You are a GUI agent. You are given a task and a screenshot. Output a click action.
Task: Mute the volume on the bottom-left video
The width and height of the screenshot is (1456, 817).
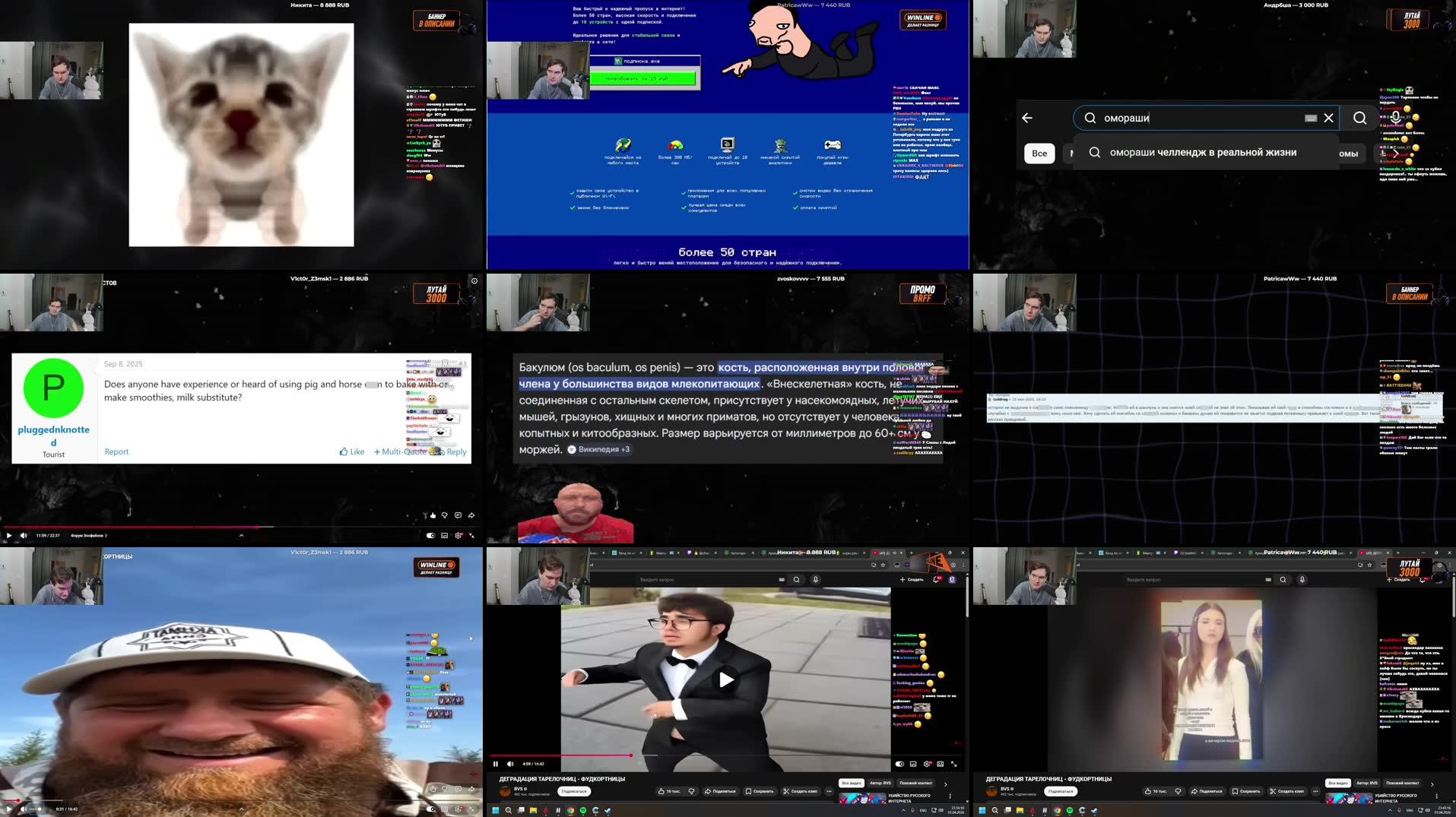(x=23, y=809)
